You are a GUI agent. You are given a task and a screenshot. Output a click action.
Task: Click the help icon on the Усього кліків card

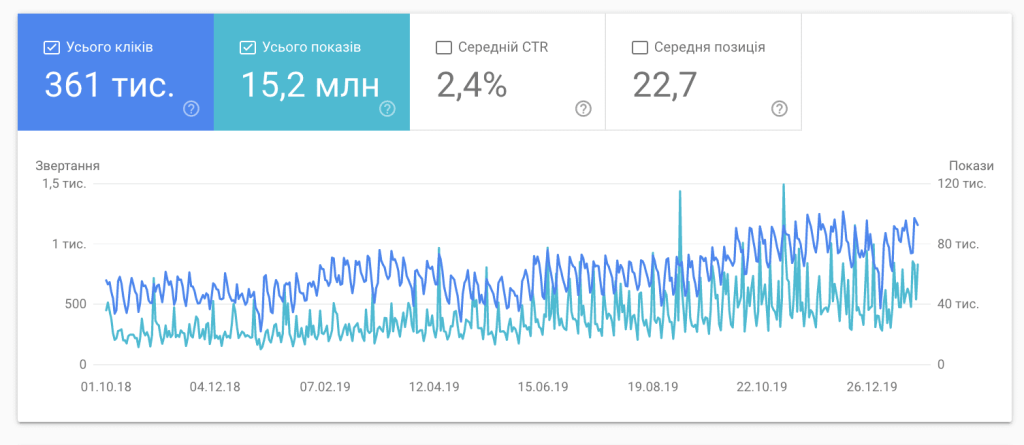point(192,109)
